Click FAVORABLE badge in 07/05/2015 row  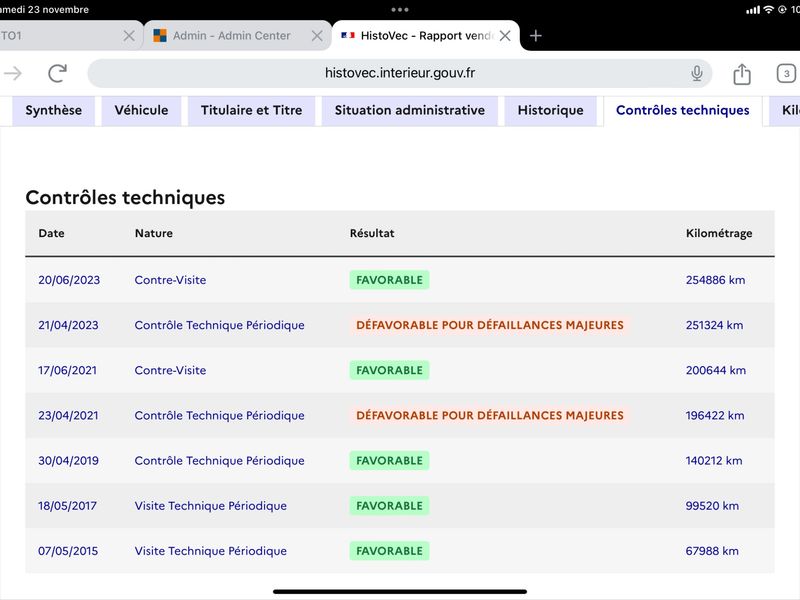[389, 551]
